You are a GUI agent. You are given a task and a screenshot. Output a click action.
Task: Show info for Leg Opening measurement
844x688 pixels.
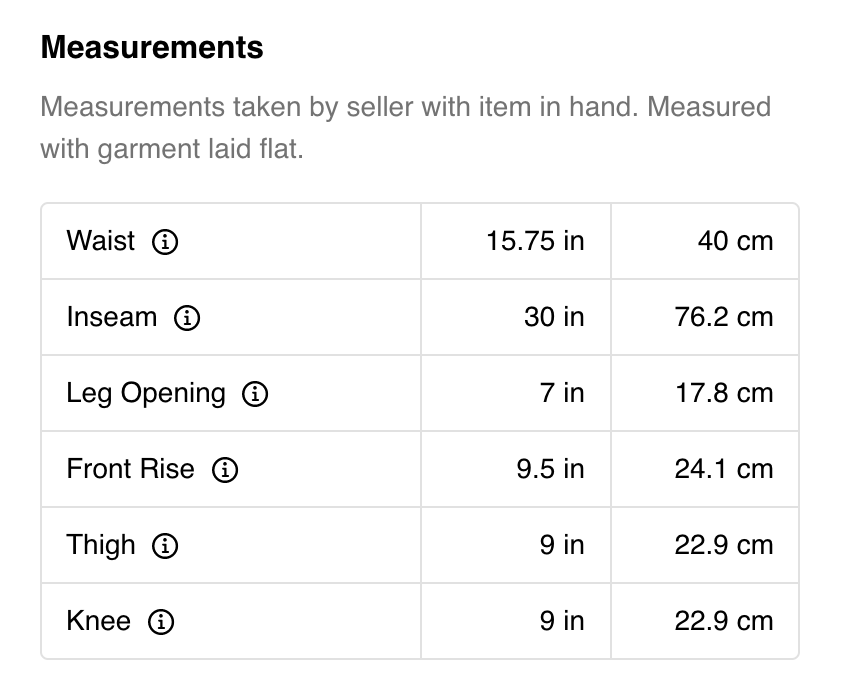point(255,394)
